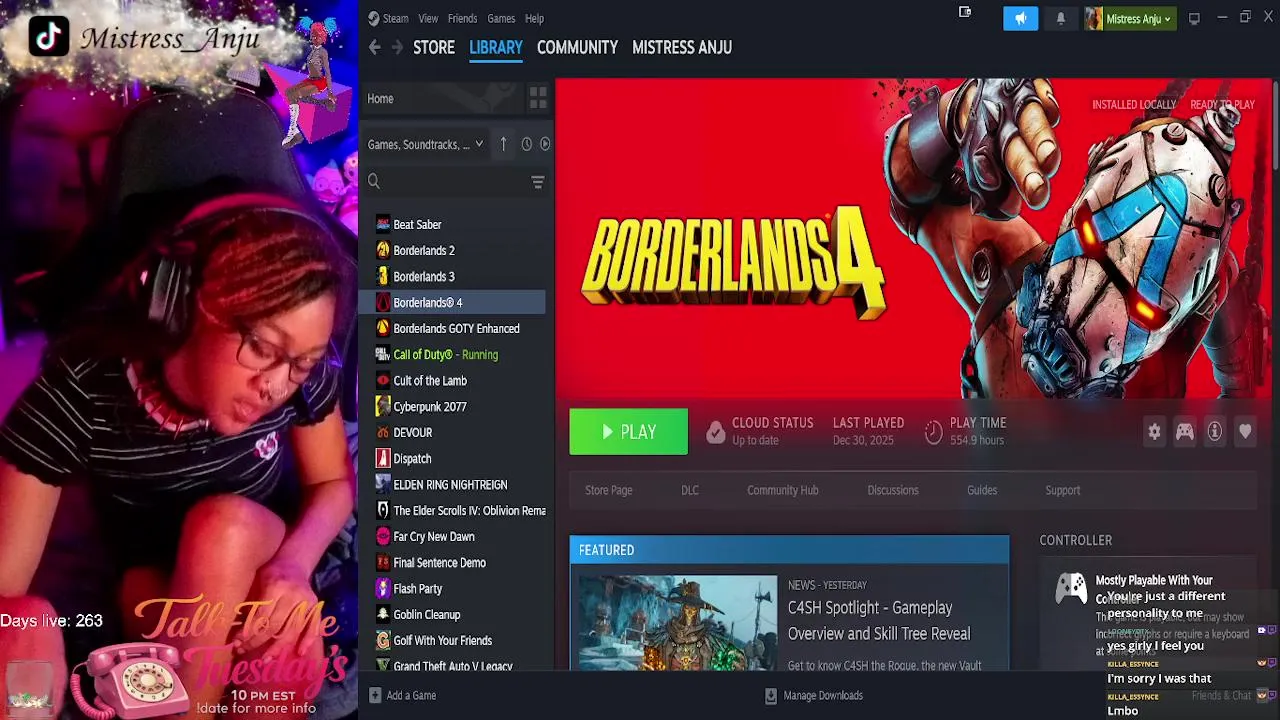Expand the Games, Soundtracks filter dropdown

point(425,144)
